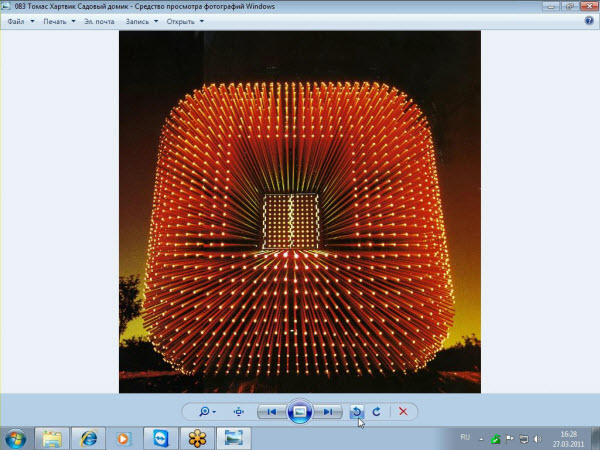Click the Windows Start button
Viewport: 600px width, 450px height.
[x=16, y=438]
